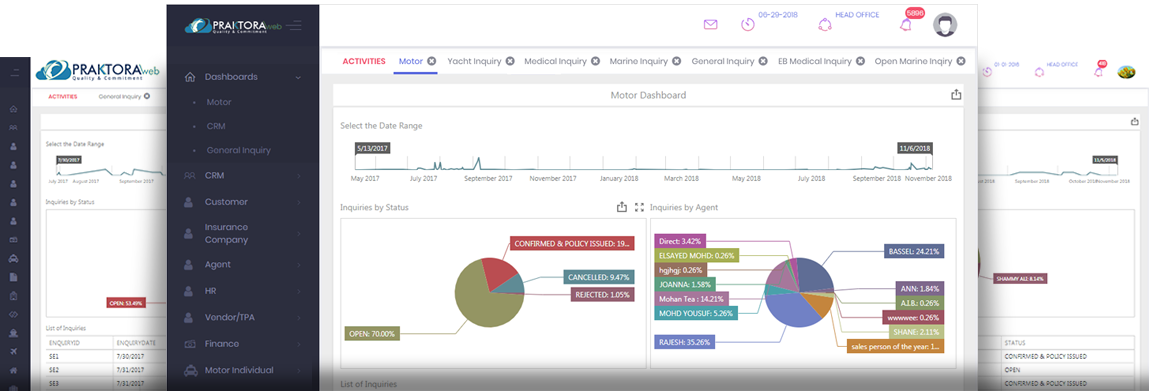The image size is (1149, 391).
Task: Click car icon in left window's collapsed sidebar
Action: pyautogui.click(x=13, y=258)
